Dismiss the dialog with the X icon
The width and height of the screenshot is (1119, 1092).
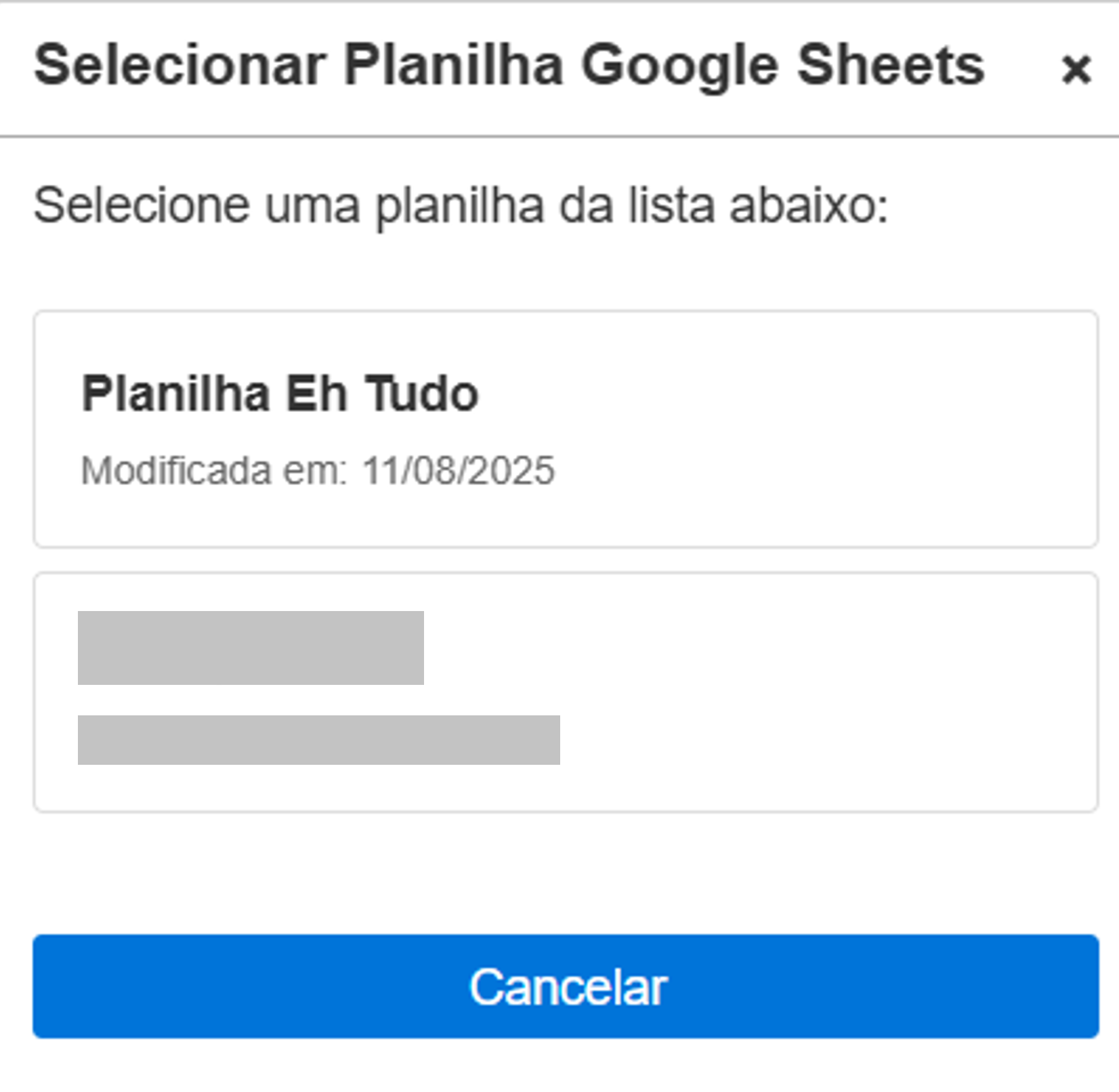coord(1076,69)
